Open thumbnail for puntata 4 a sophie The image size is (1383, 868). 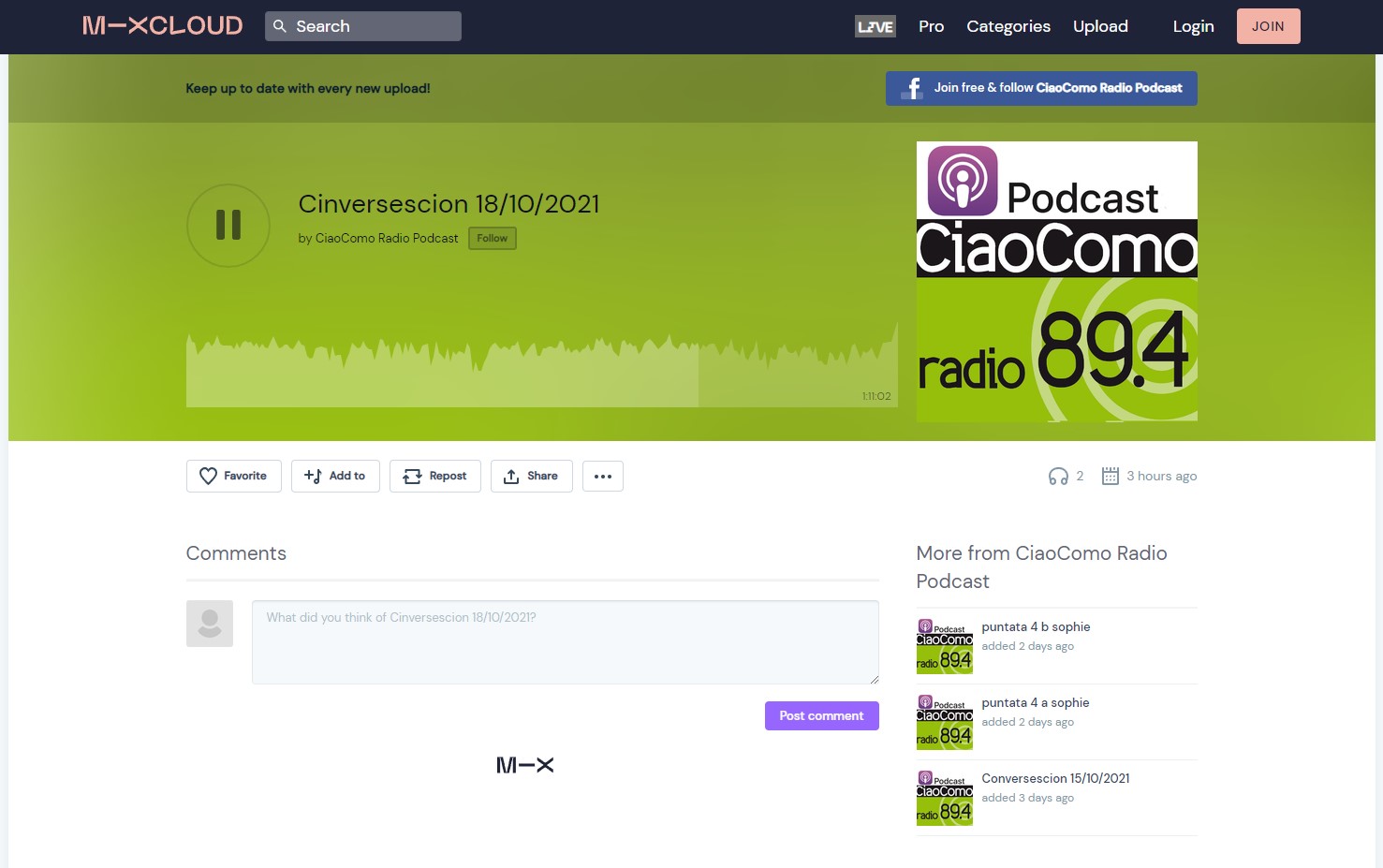coord(945,722)
